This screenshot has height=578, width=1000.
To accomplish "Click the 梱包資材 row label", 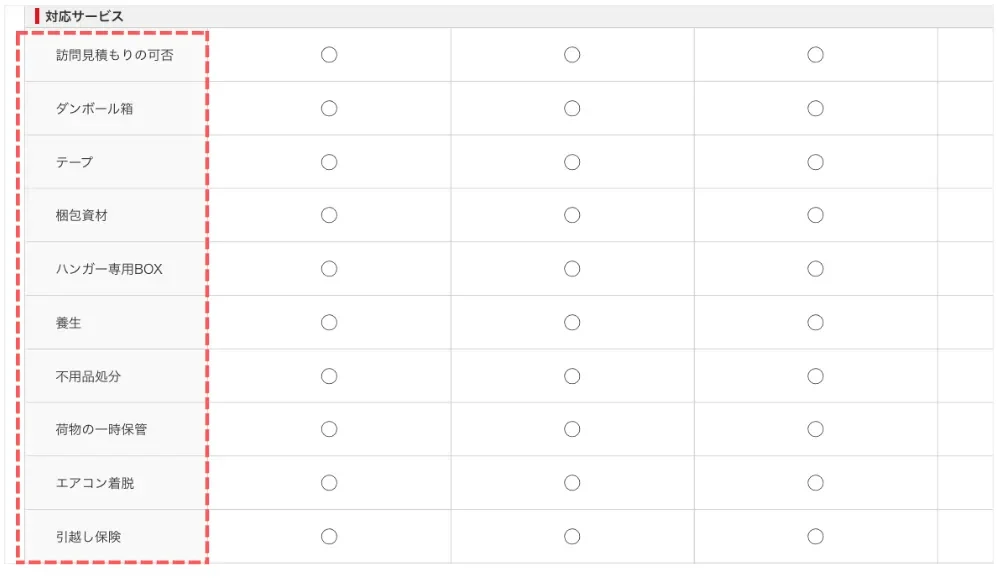I will coord(81,215).
